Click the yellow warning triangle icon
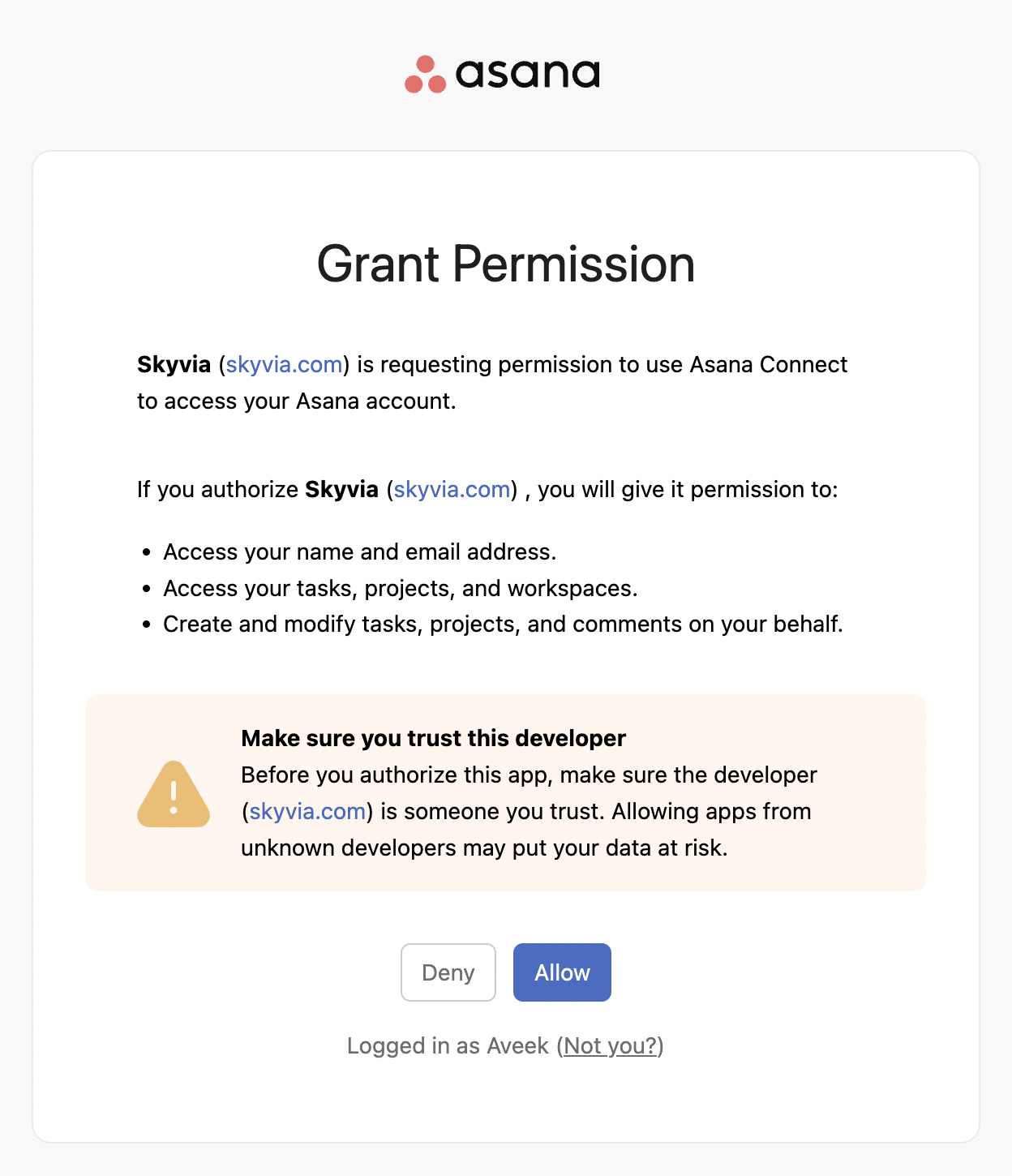The height and width of the screenshot is (1176, 1012). click(x=174, y=795)
